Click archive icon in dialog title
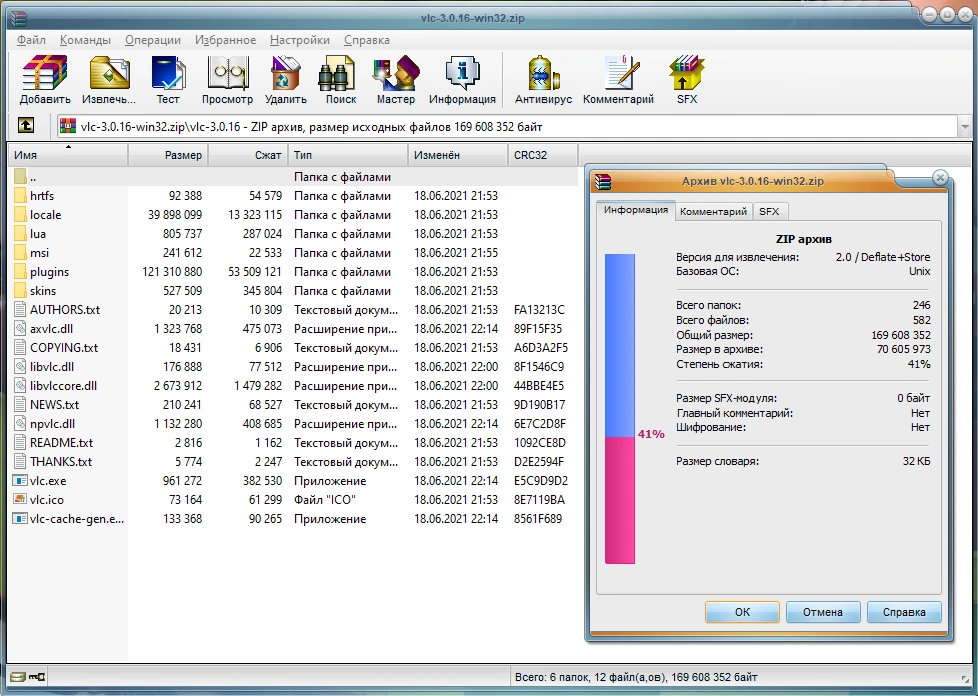 tap(603, 181)
